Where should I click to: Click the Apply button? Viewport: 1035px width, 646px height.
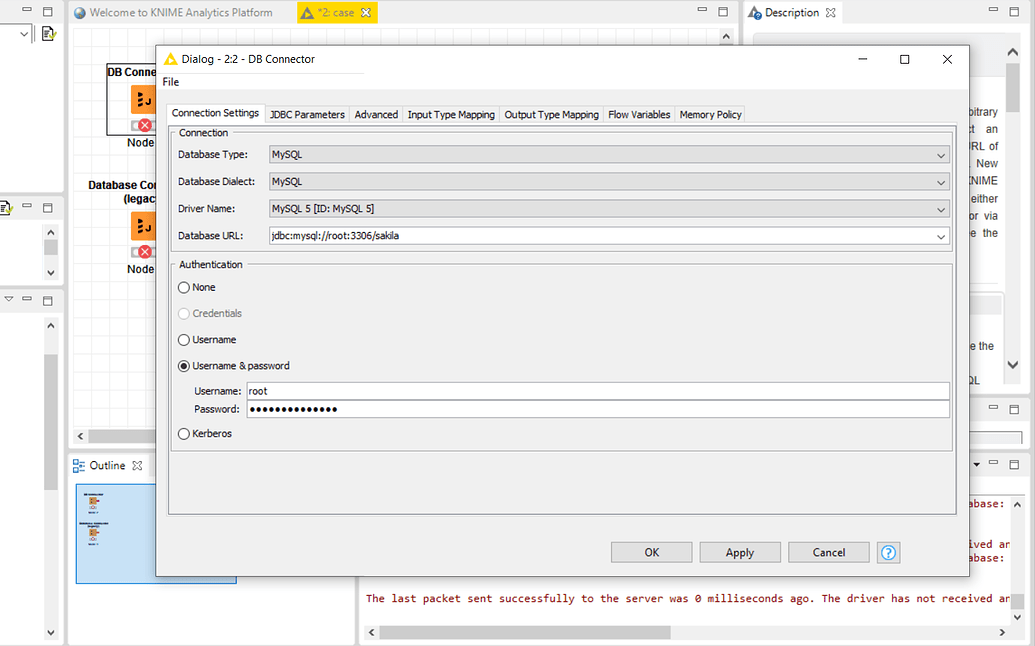pyautogui.click(x=740, y=552)
